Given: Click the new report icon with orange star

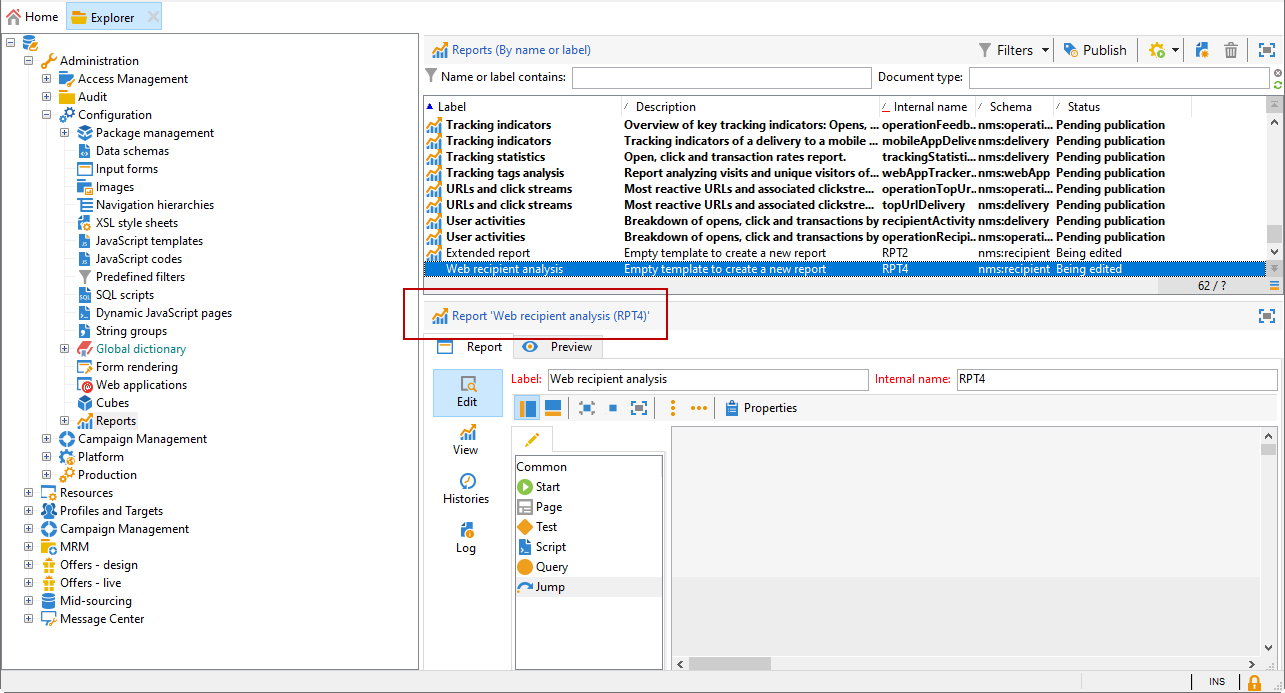Looking at the screenshot, I should [x=1203, y=50].
